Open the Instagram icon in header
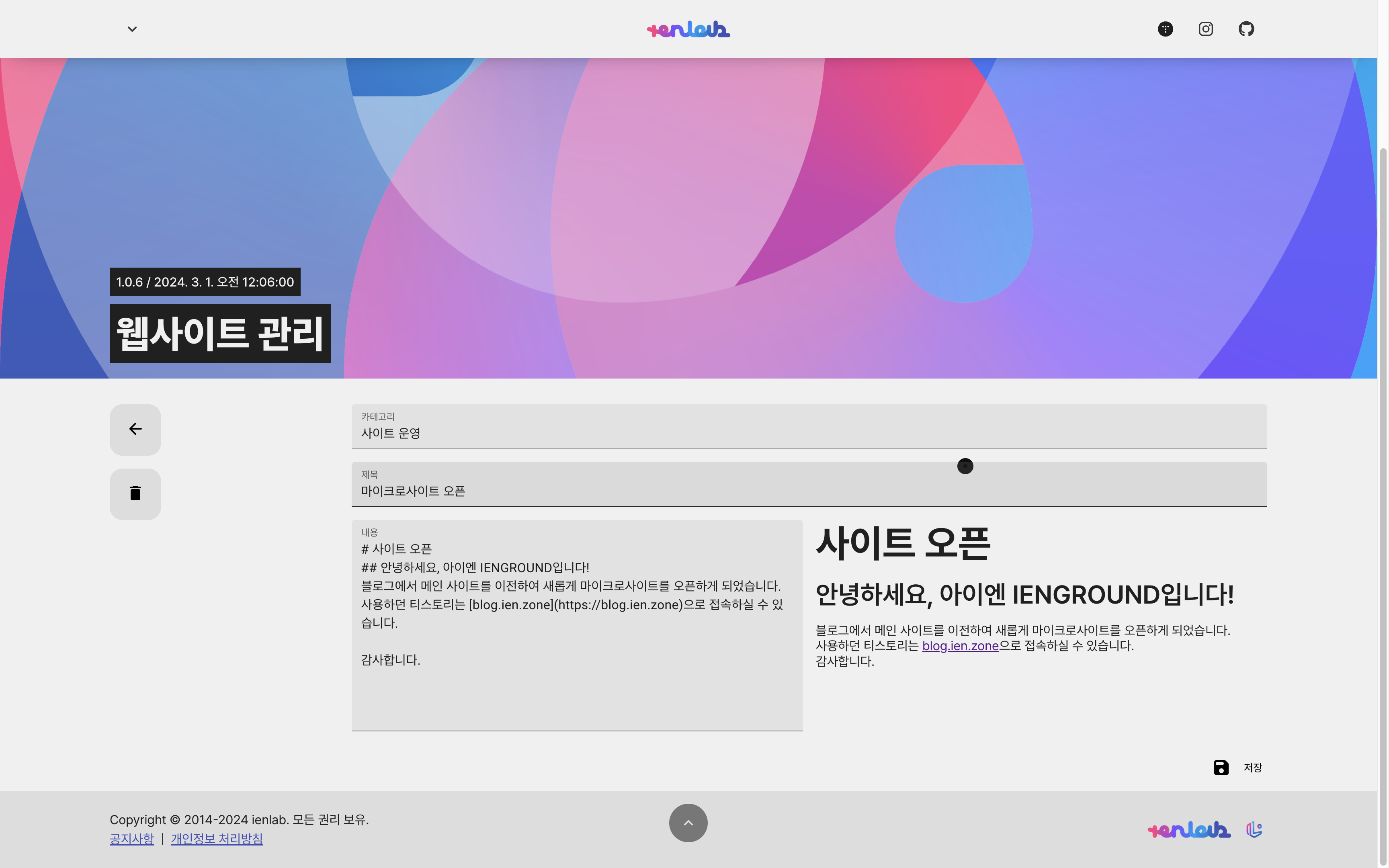Screen dimensions: 1389x868 pyautogui.click(x=1205, y=29)
